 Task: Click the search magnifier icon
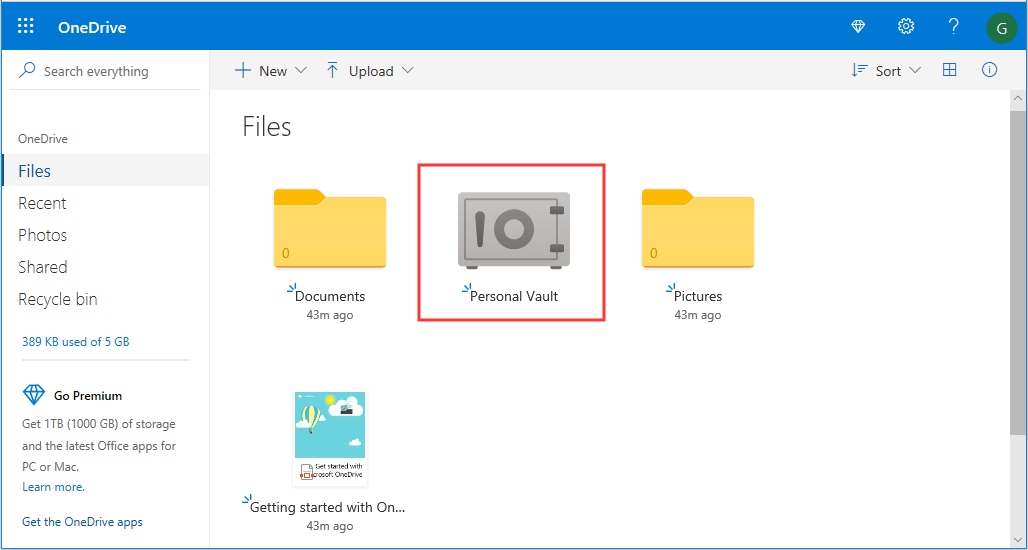[27, 70]
